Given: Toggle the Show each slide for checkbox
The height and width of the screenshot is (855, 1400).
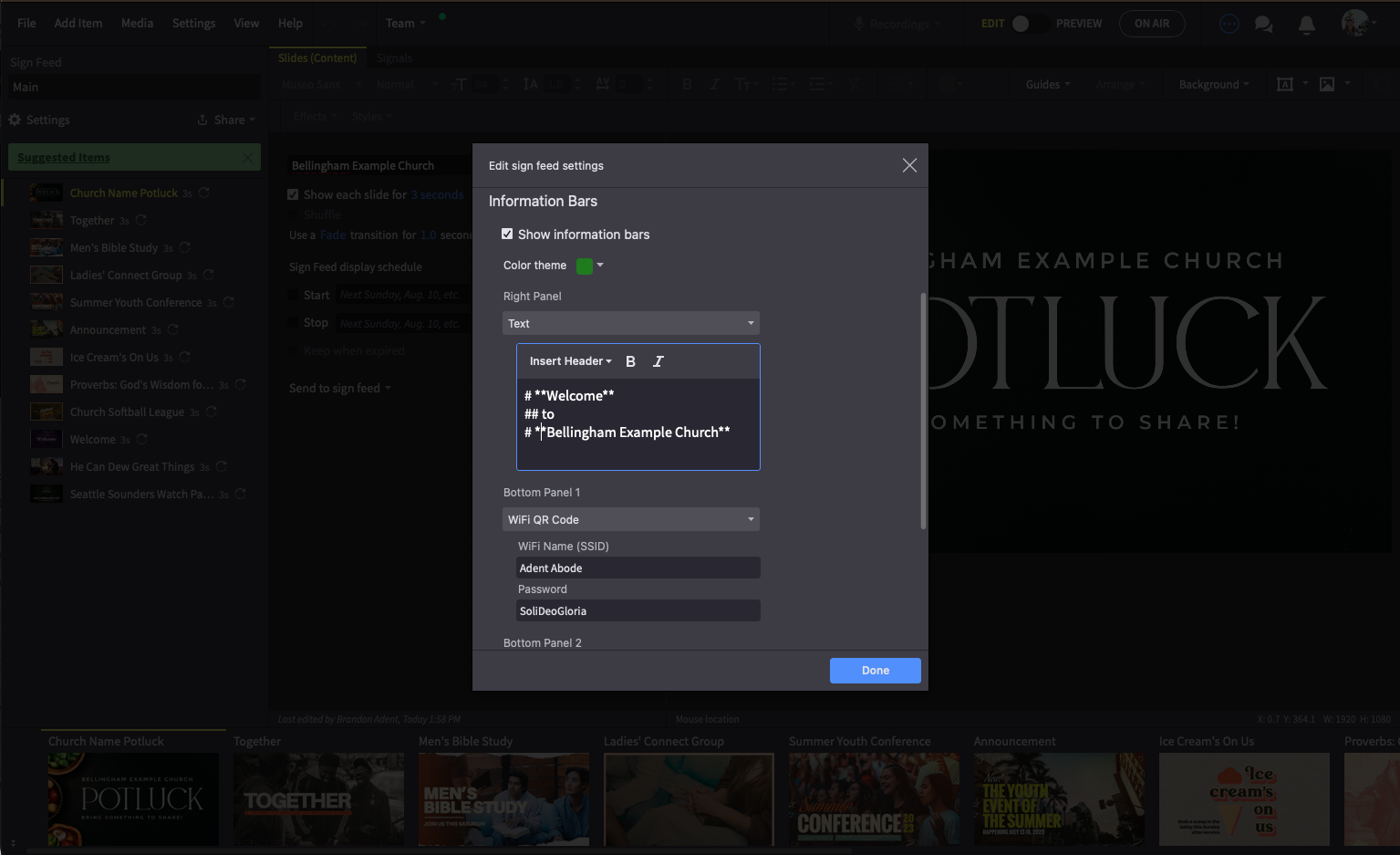Looking at the screenshot, I should pyautogui.click(x=293, y=193).
